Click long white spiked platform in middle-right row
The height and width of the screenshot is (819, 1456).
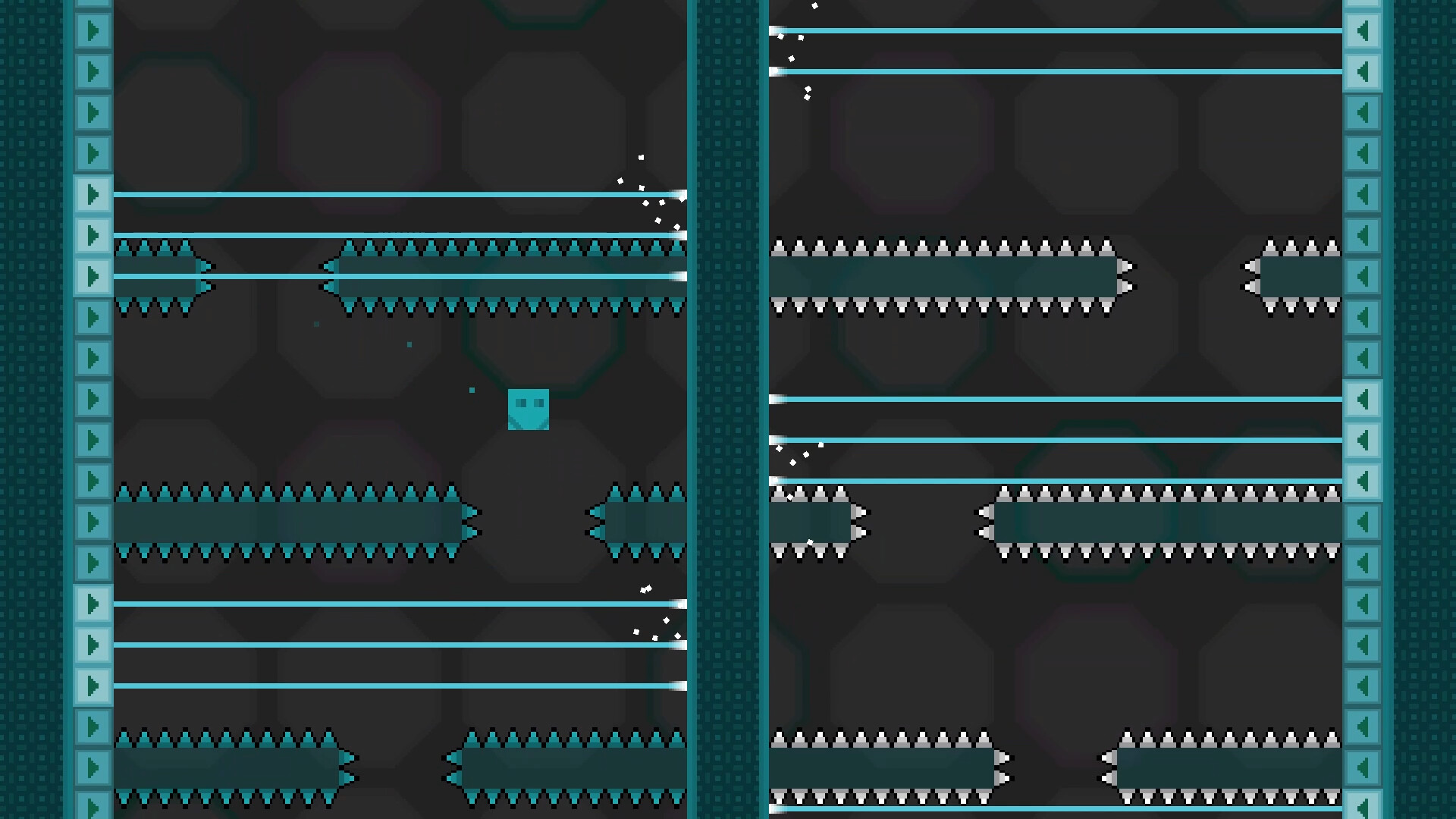[1168, 522]
